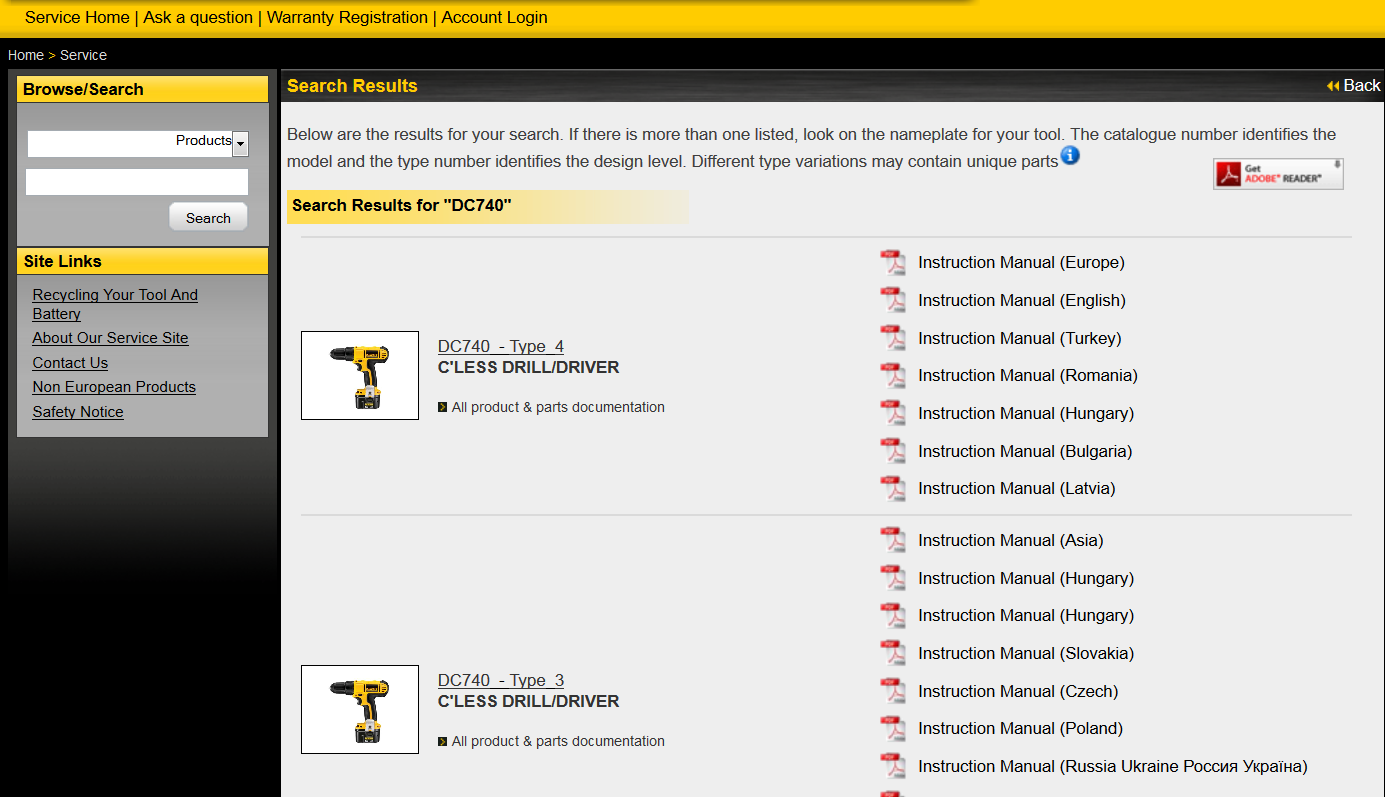Screen dimensions: 1385x797
Task: Open the PDF icon next to Instruction Manual (Latvia)
Action: tap(892, 489)
